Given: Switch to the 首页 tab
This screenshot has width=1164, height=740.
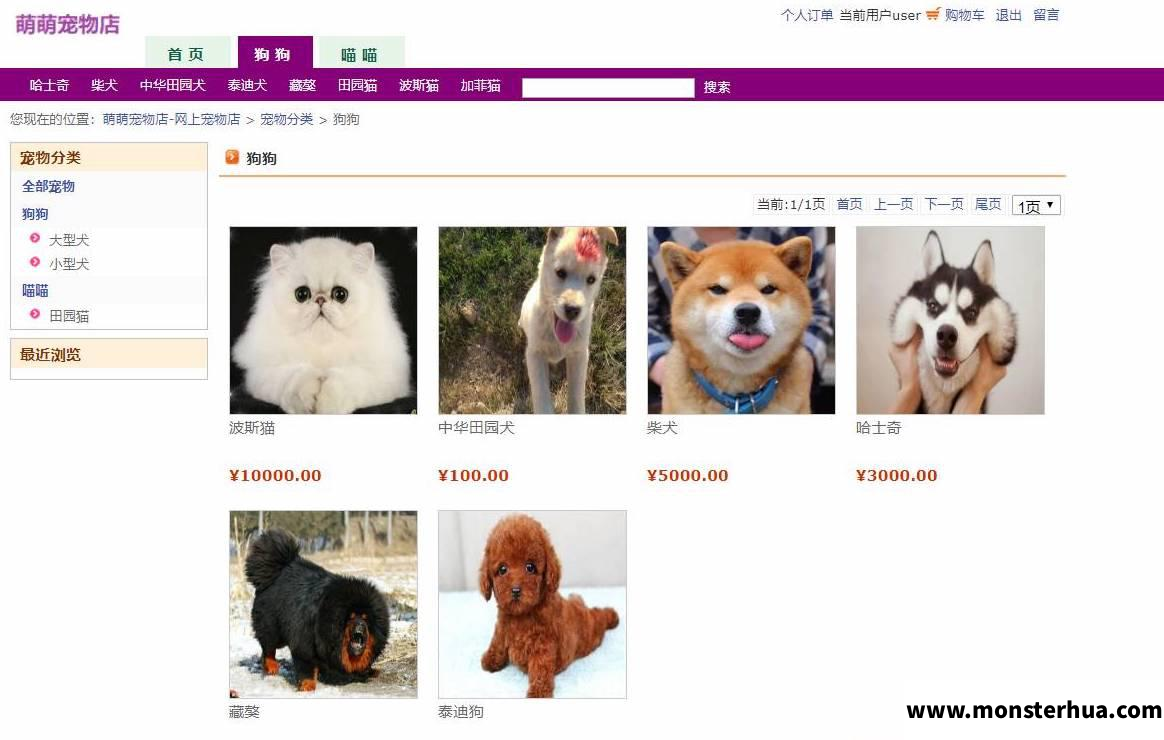Looking at the screenshot, I should tap(186, 53).
